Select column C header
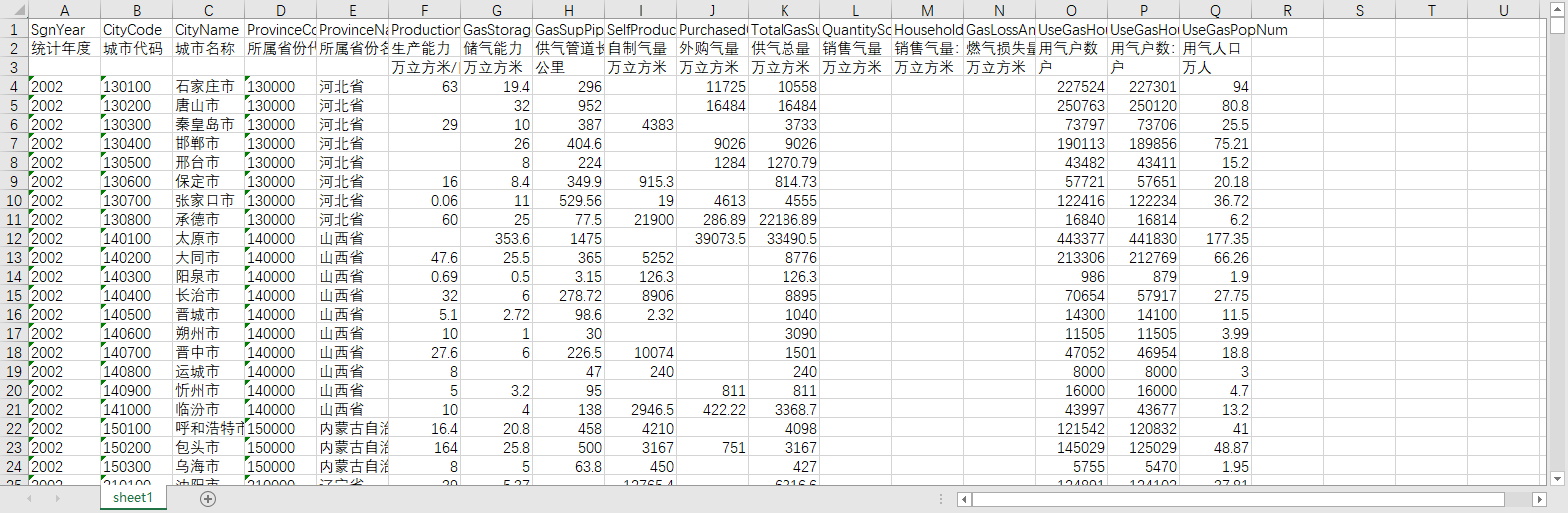 click(x=208, y=10)
